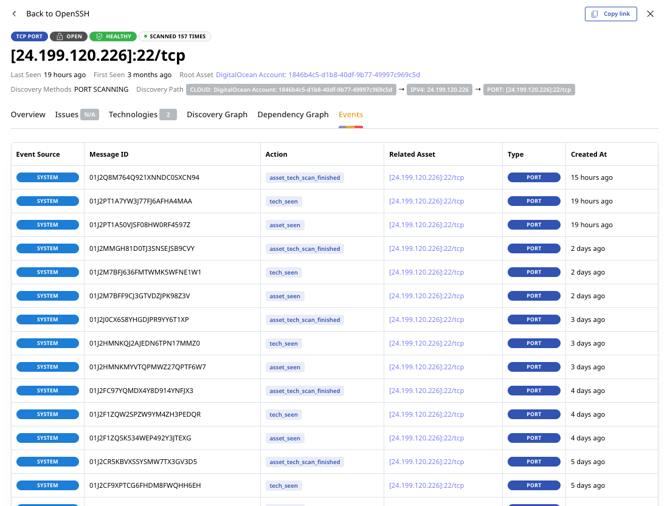Open the DigitalOcean Account root asset link

click(317, 75)
